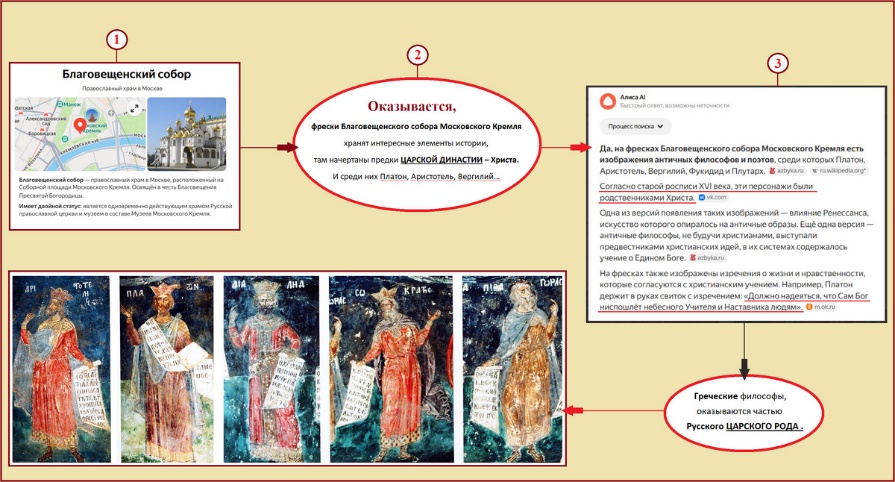Click the Имеет двойной статус paragraph
Screen dimensions: 895x482
(x=126, y=210)
